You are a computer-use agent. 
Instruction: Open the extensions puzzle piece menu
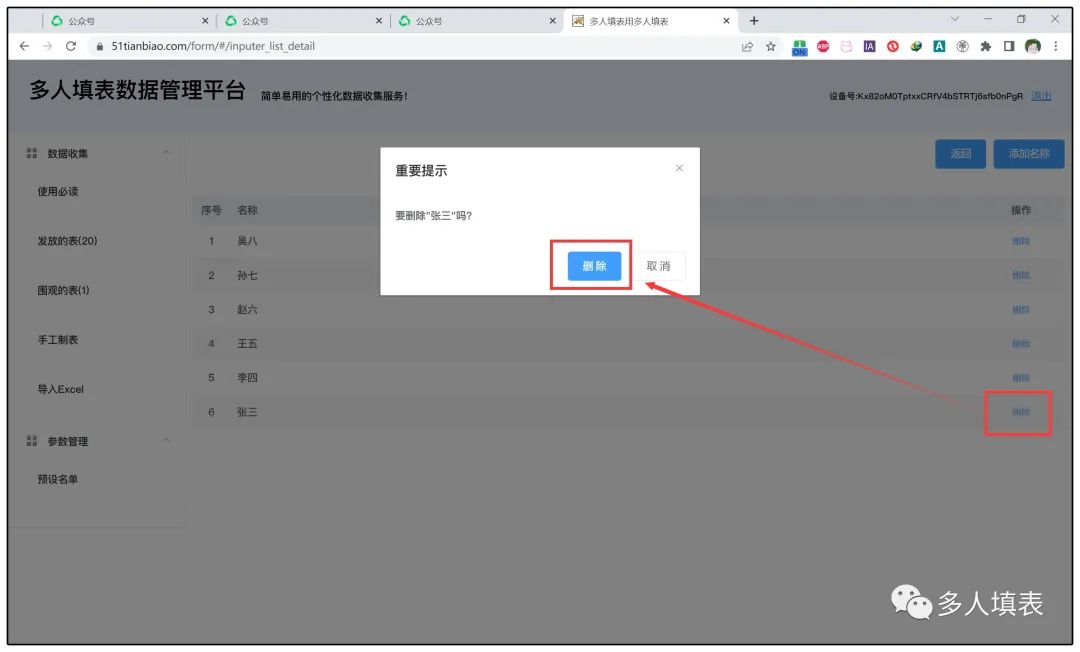pos(986,46)
